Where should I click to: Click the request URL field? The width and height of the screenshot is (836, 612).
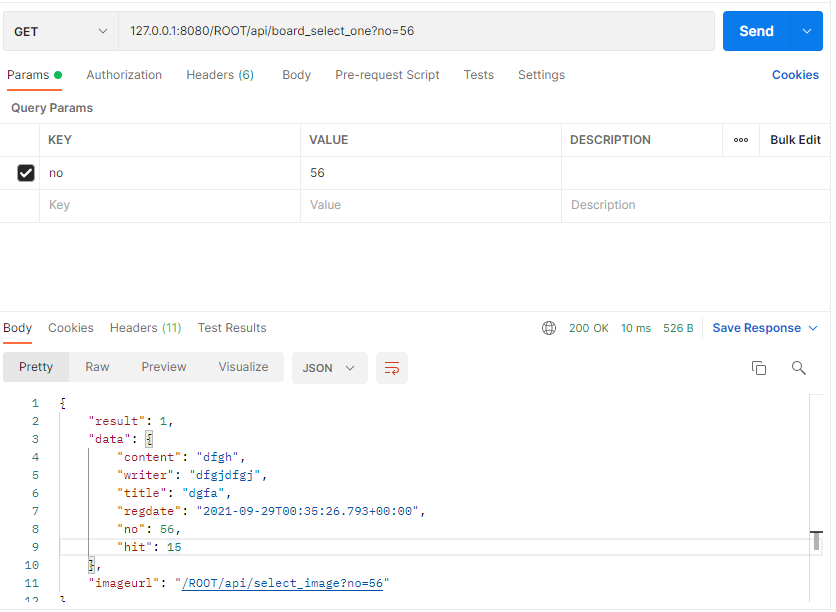pyautogui.click(x=416, y=31)
